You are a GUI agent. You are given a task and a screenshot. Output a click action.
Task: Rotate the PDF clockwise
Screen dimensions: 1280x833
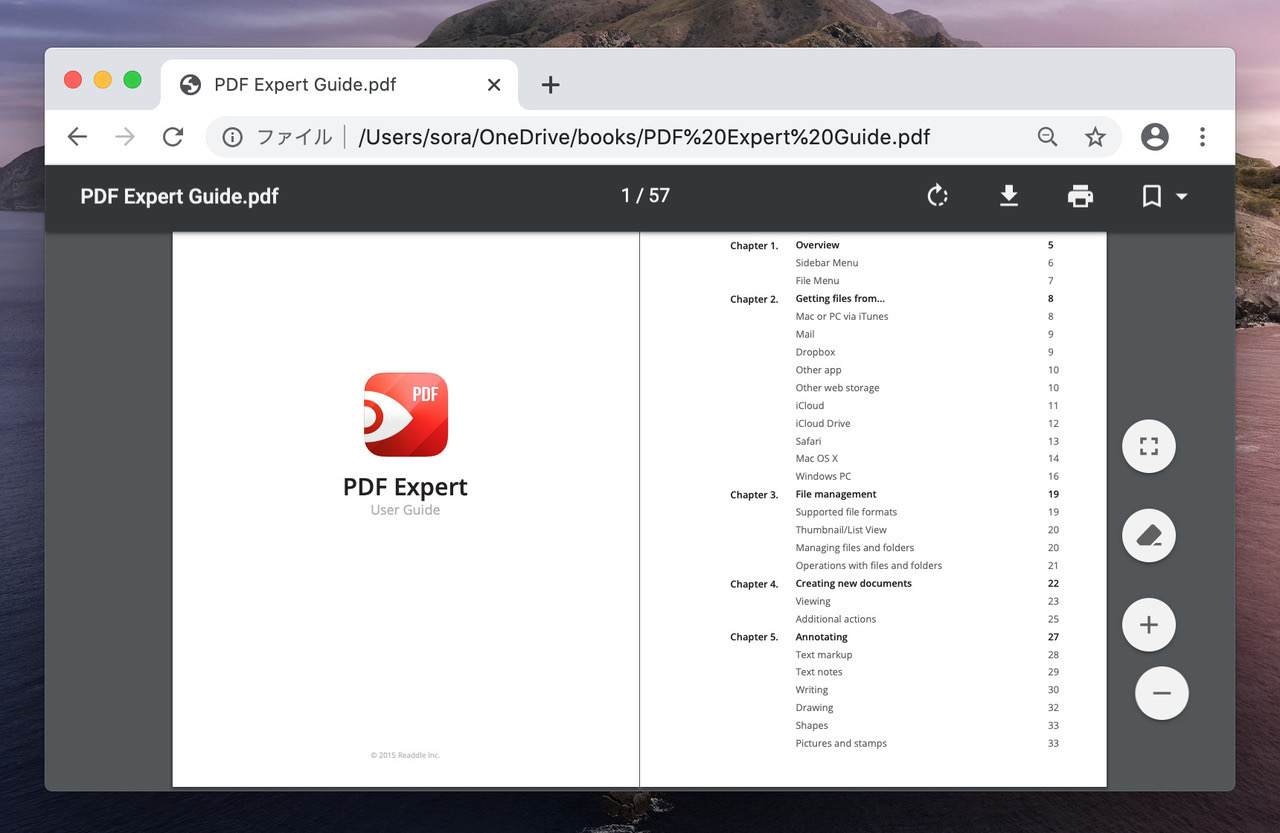point(937,196)
